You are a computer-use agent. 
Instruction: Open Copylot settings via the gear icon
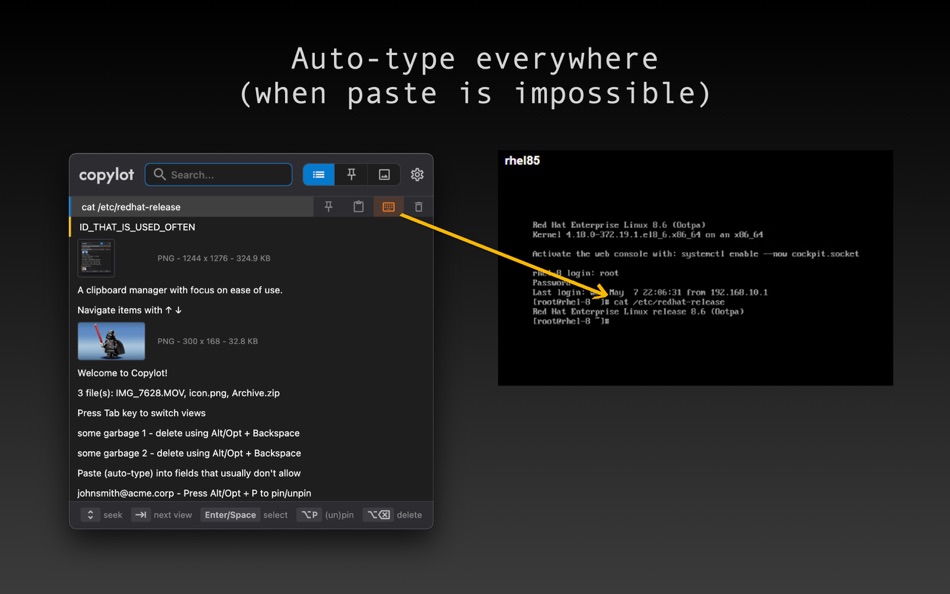[x=417, y=174]
